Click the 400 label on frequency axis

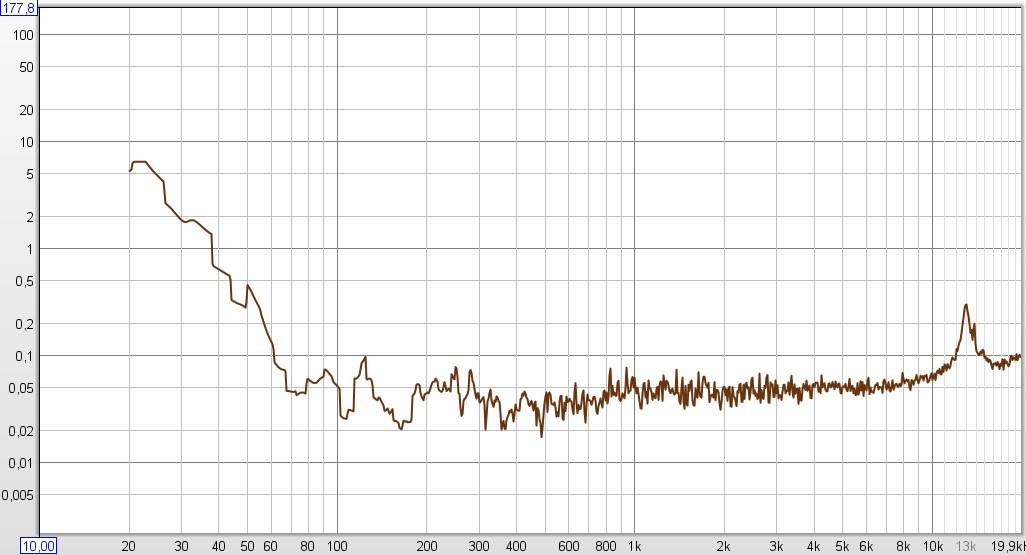(516, 546)
